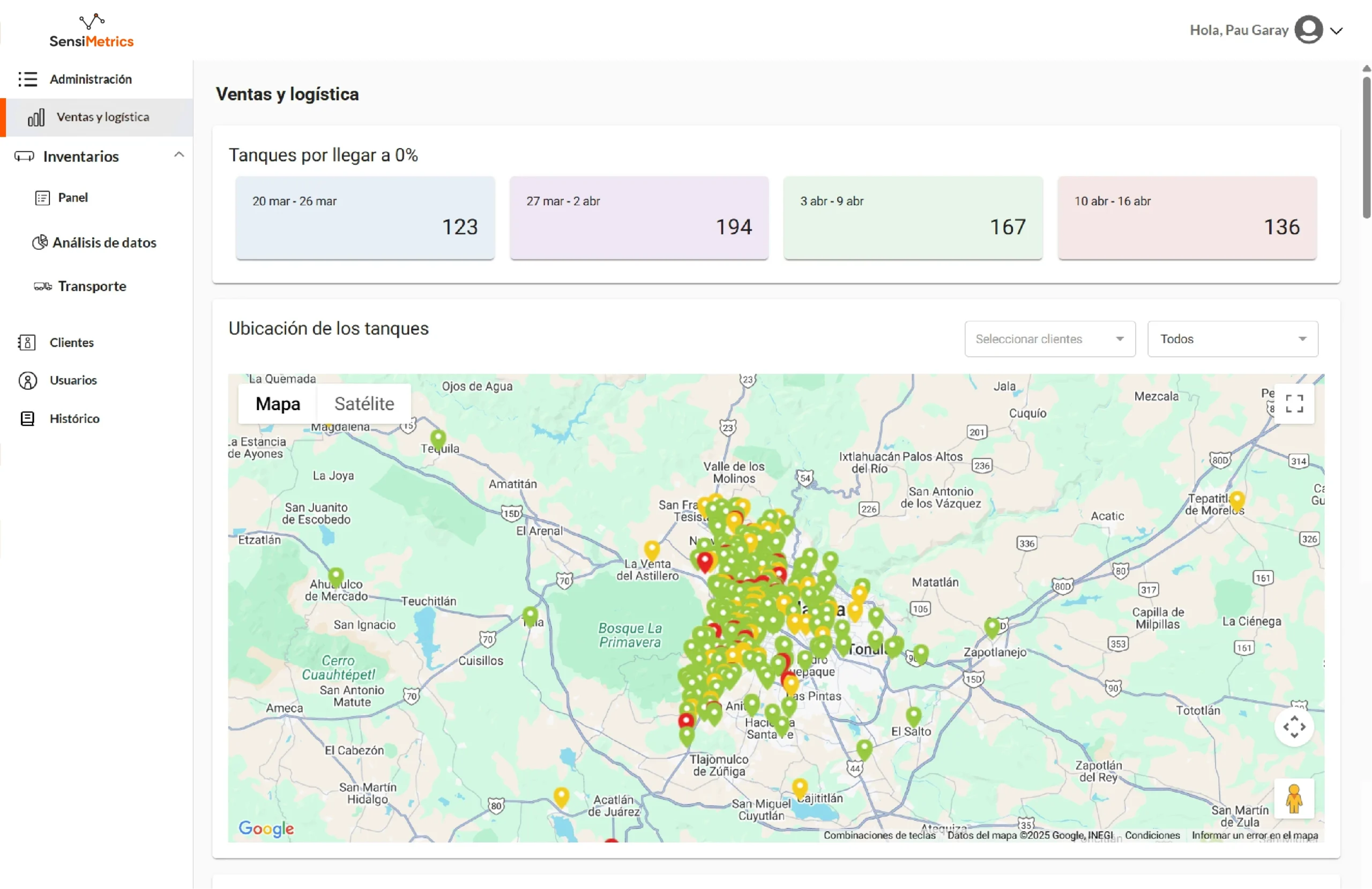Viewport: 1372px width, 889px height.
Task: Click the value 167 in third card
Action: pyautogui.click(x=1008, y=227)
